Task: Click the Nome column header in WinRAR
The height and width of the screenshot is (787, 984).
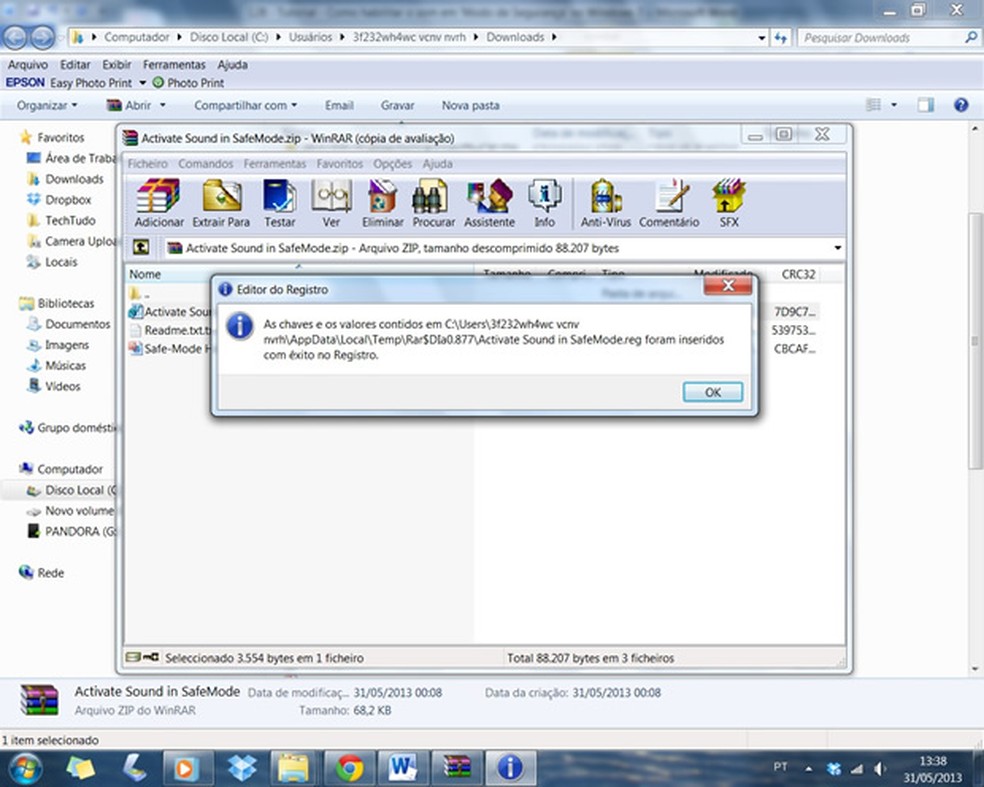Action: (145, 274)
